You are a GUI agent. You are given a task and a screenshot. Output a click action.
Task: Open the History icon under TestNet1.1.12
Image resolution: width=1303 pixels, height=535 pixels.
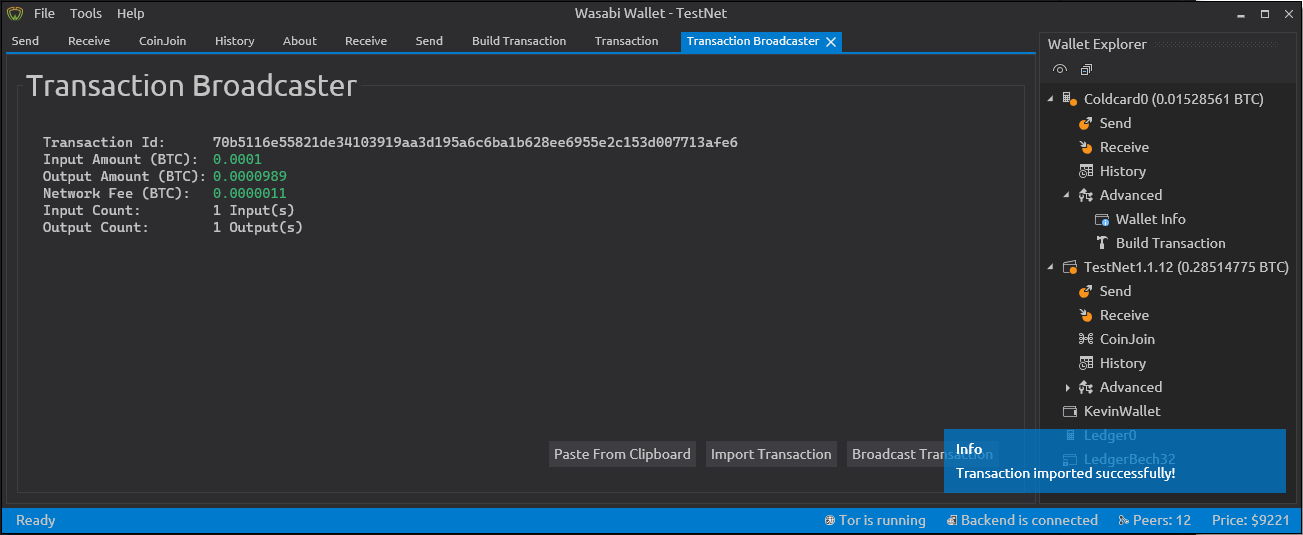[1087, 363]
